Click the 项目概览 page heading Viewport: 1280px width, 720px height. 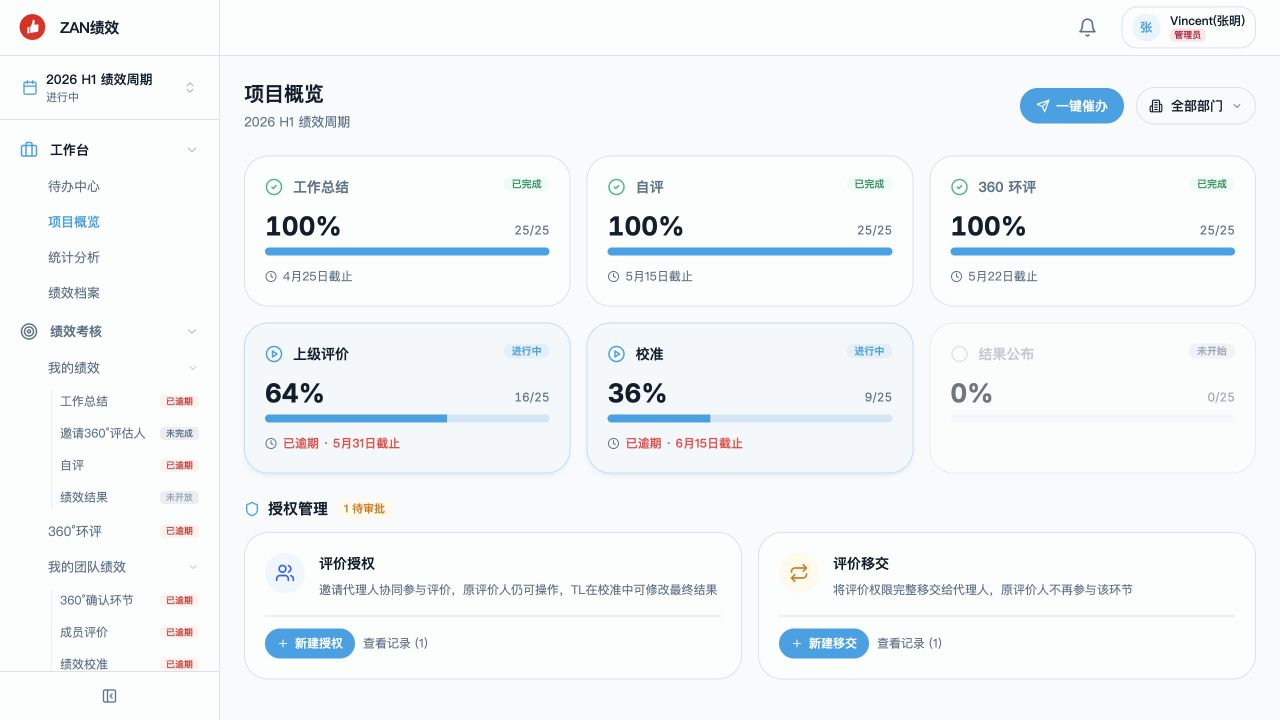point(284,94)
